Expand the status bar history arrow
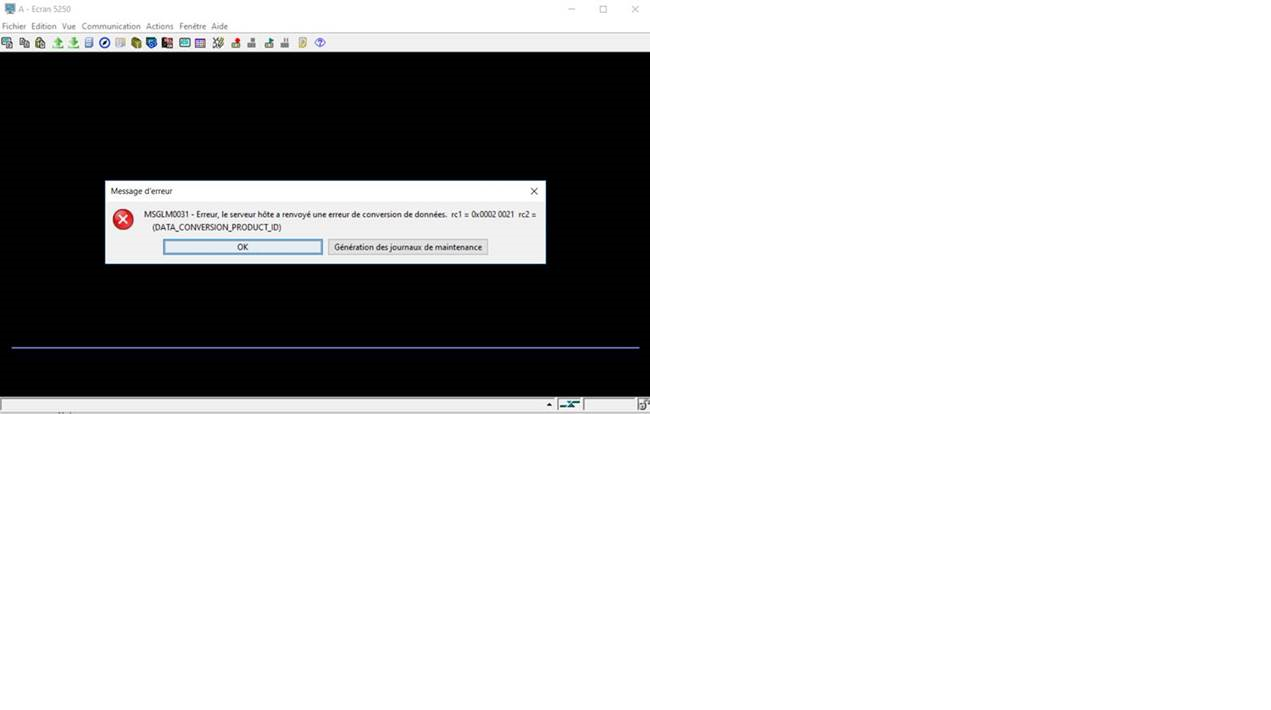The width and height of the screenshot is (1271, 710). [549, 404]
